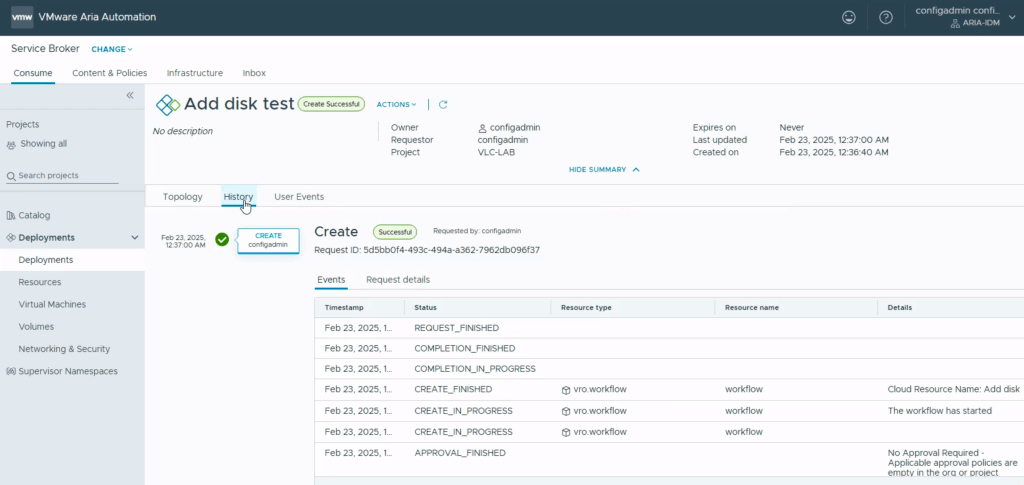The width and height of the screenshot is (1024, 485).
Task: Click the VMware logo icon
Action: coord(22,17)
